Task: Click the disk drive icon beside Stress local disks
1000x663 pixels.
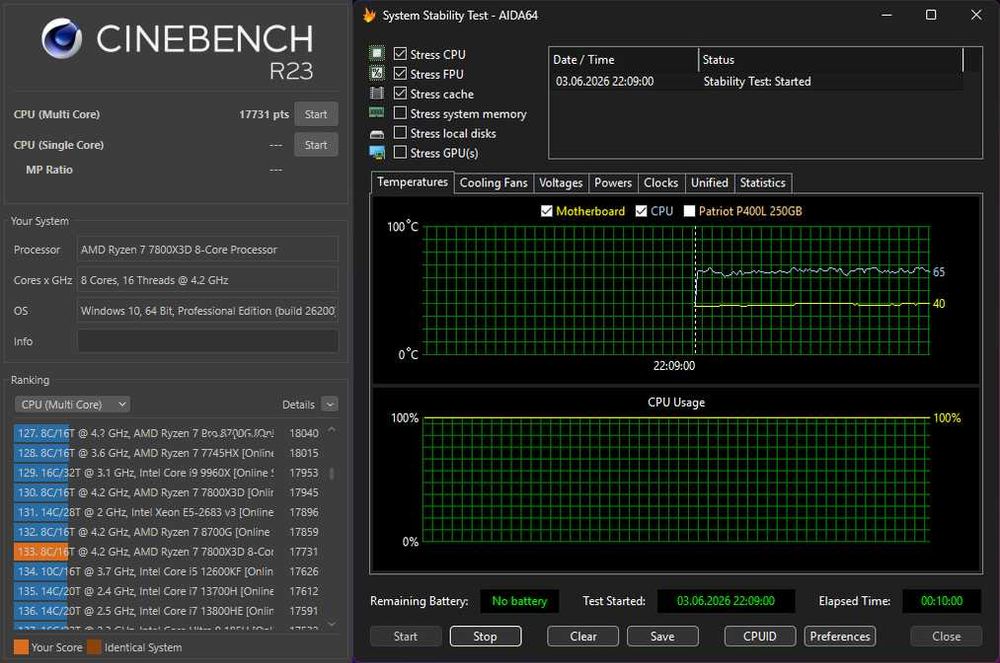Action: click(377, 134)
